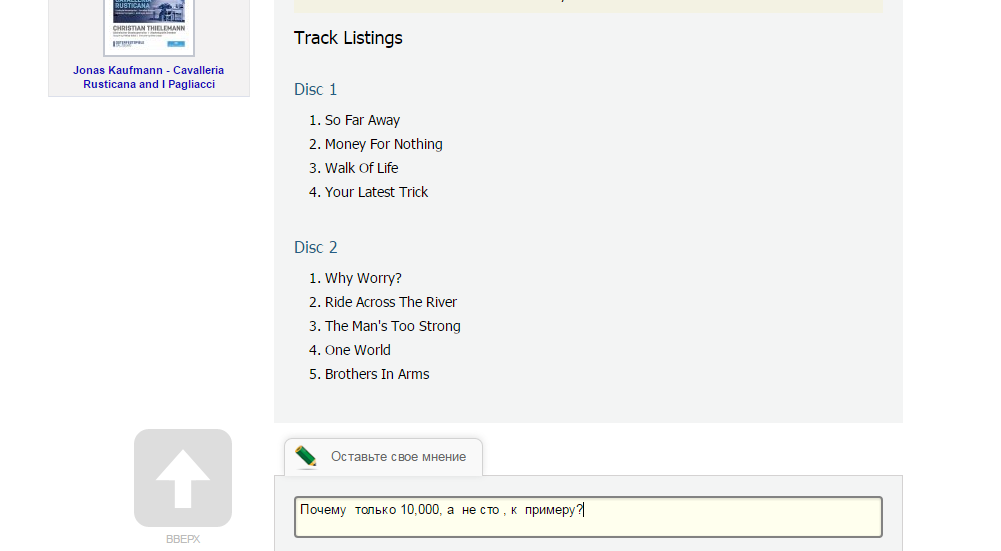Screen dimensions: 1001x551
Task: Click the scroll-to-top arrow icon
Action: 183,478
